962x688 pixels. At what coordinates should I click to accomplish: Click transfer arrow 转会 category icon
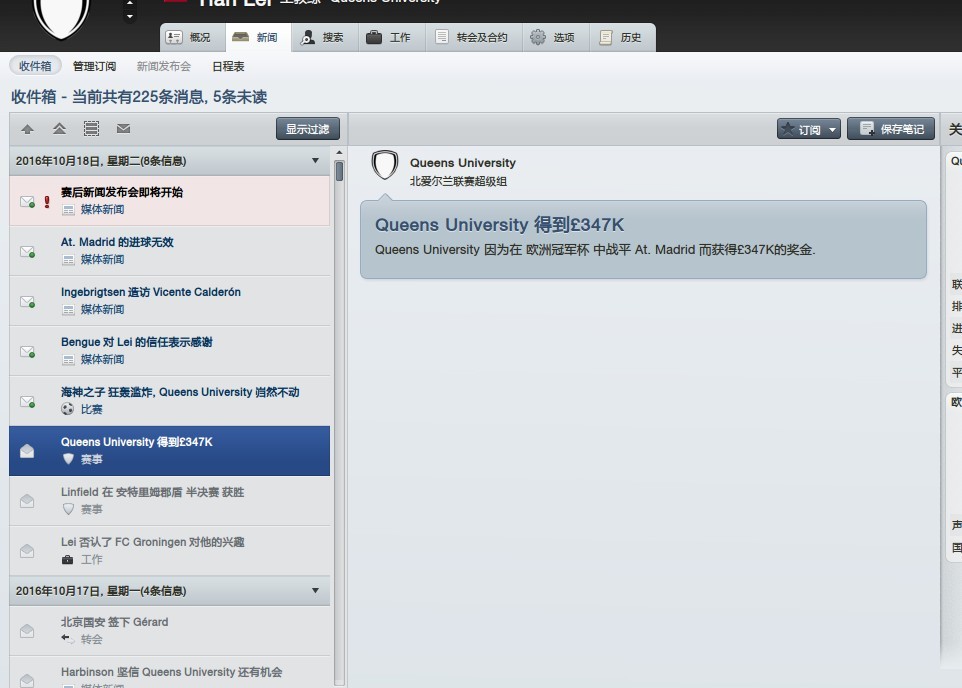67,639
